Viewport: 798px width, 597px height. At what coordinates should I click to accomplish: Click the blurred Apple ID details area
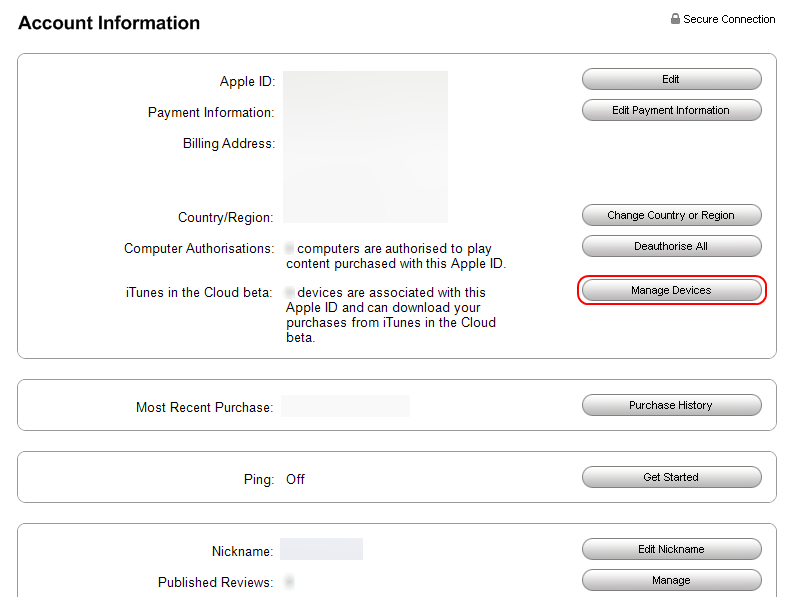[x=365, y=146]
